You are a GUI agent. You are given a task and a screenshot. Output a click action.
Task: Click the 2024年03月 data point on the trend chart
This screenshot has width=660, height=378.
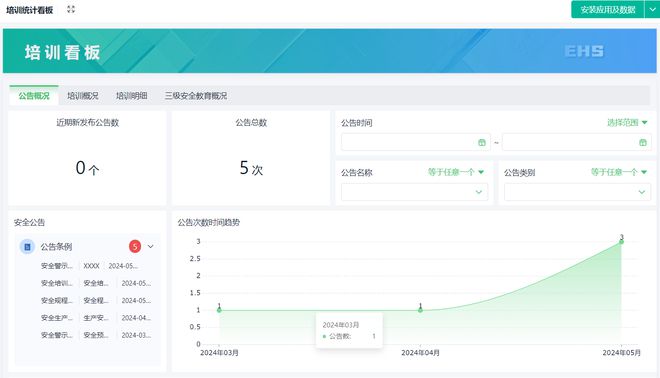click(219, 310)
